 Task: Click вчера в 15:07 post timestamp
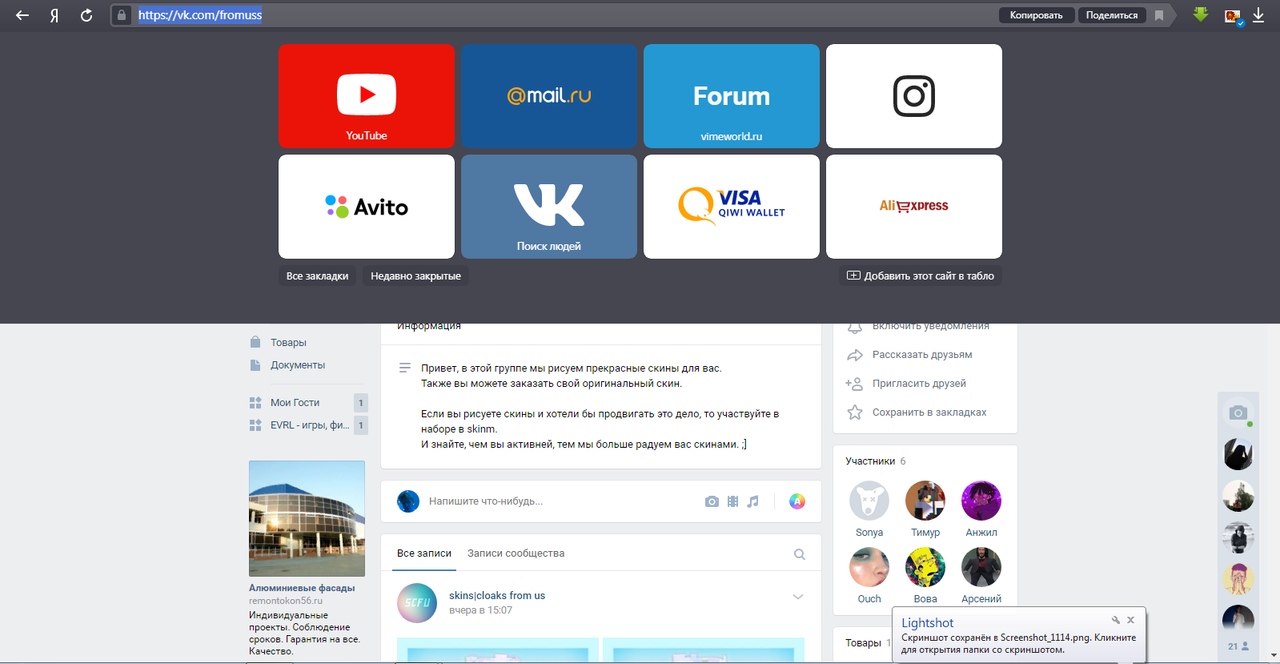pyautogui.click(x=480, y=610)
